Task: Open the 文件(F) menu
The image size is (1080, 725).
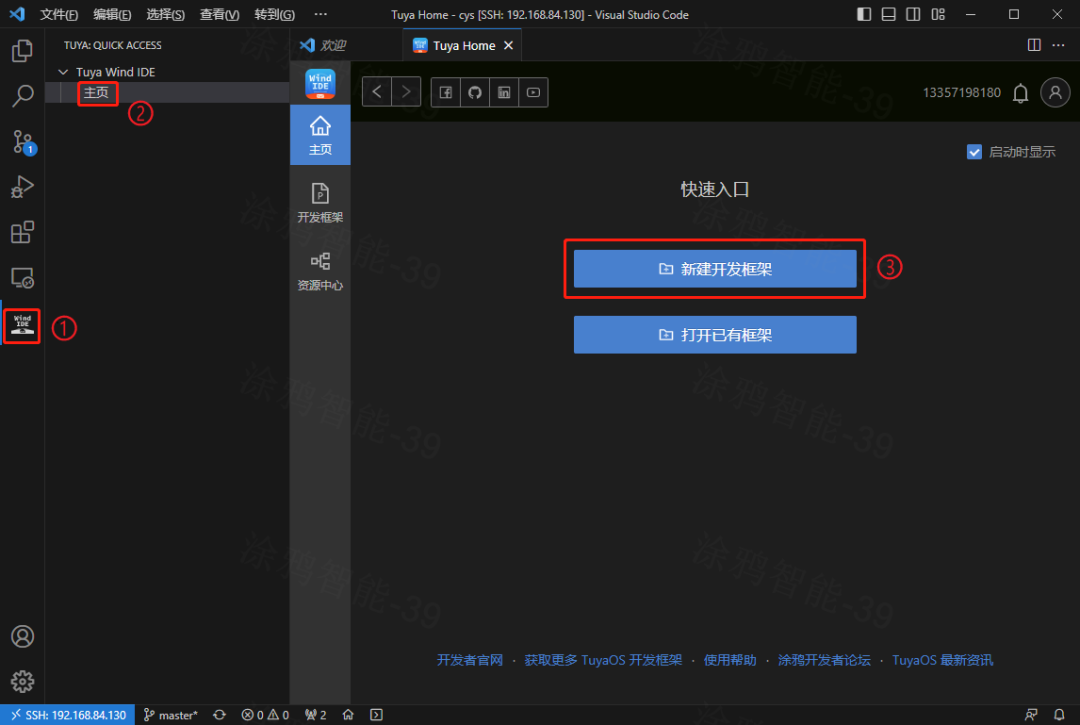Action: coord(58,14)
